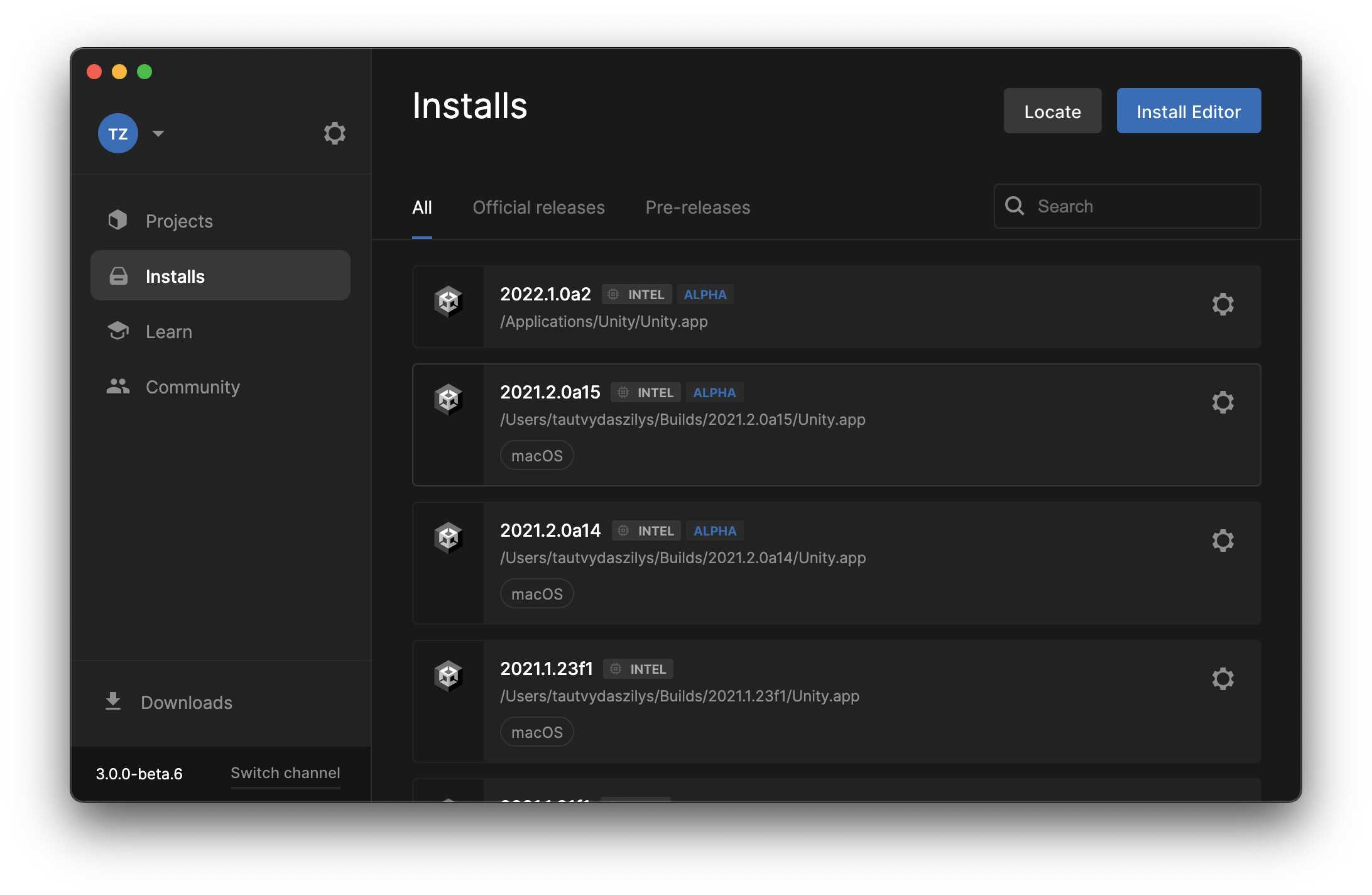Select the All tab
This screenshot has height=895, width=1372.
(422, 207)
